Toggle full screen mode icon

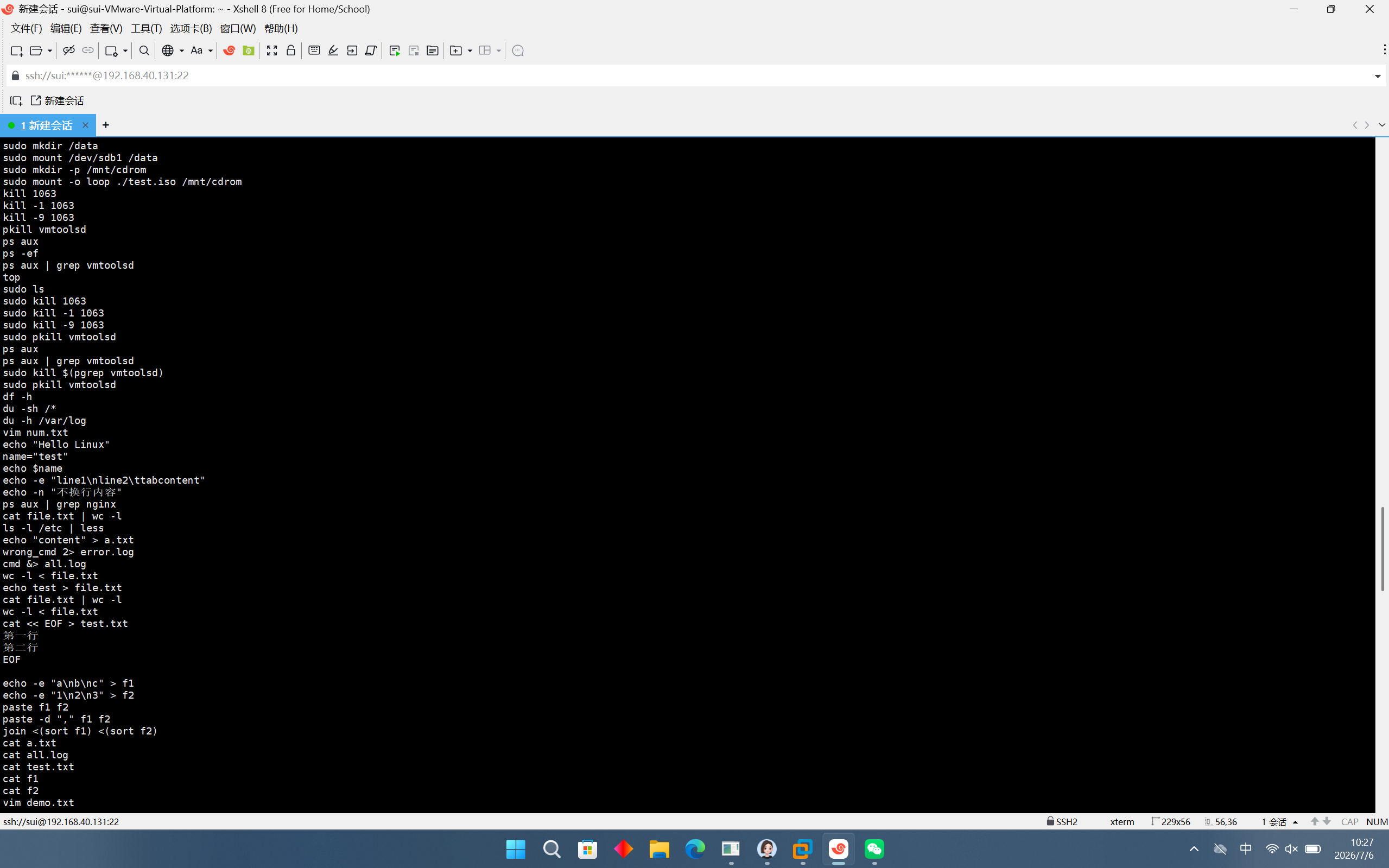point(272,50)
